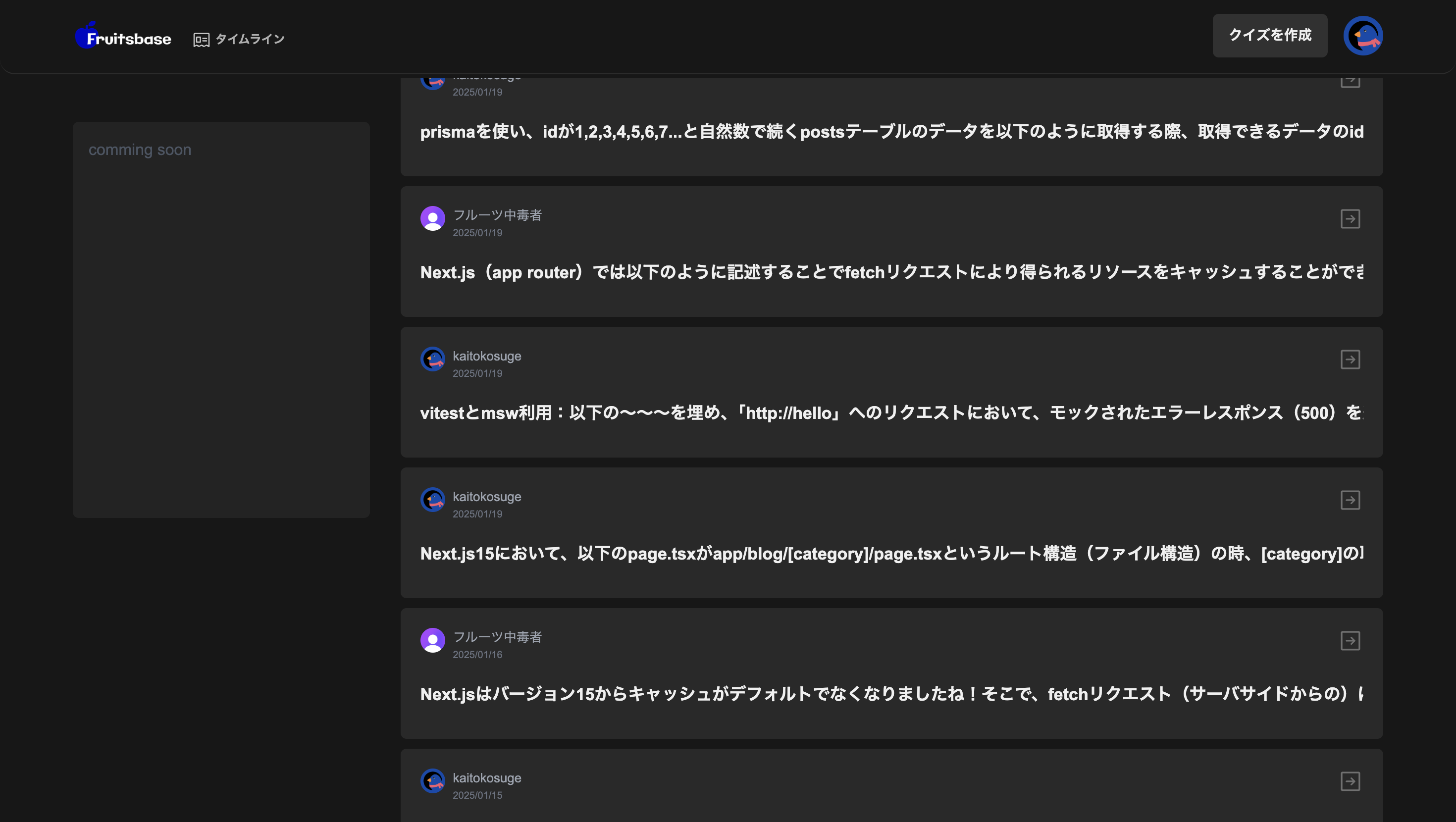
Task: Open the タイムライン timeline nav link
Action: point(239,39)
